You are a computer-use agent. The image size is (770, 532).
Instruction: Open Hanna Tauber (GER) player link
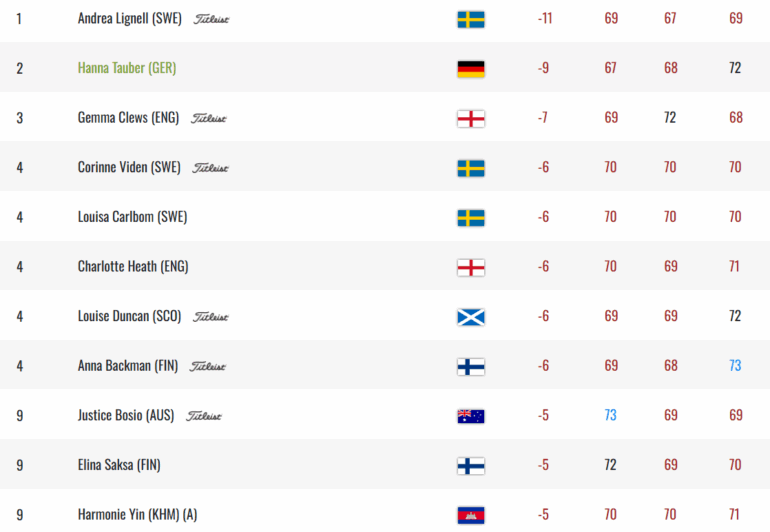tap(127, 68)
